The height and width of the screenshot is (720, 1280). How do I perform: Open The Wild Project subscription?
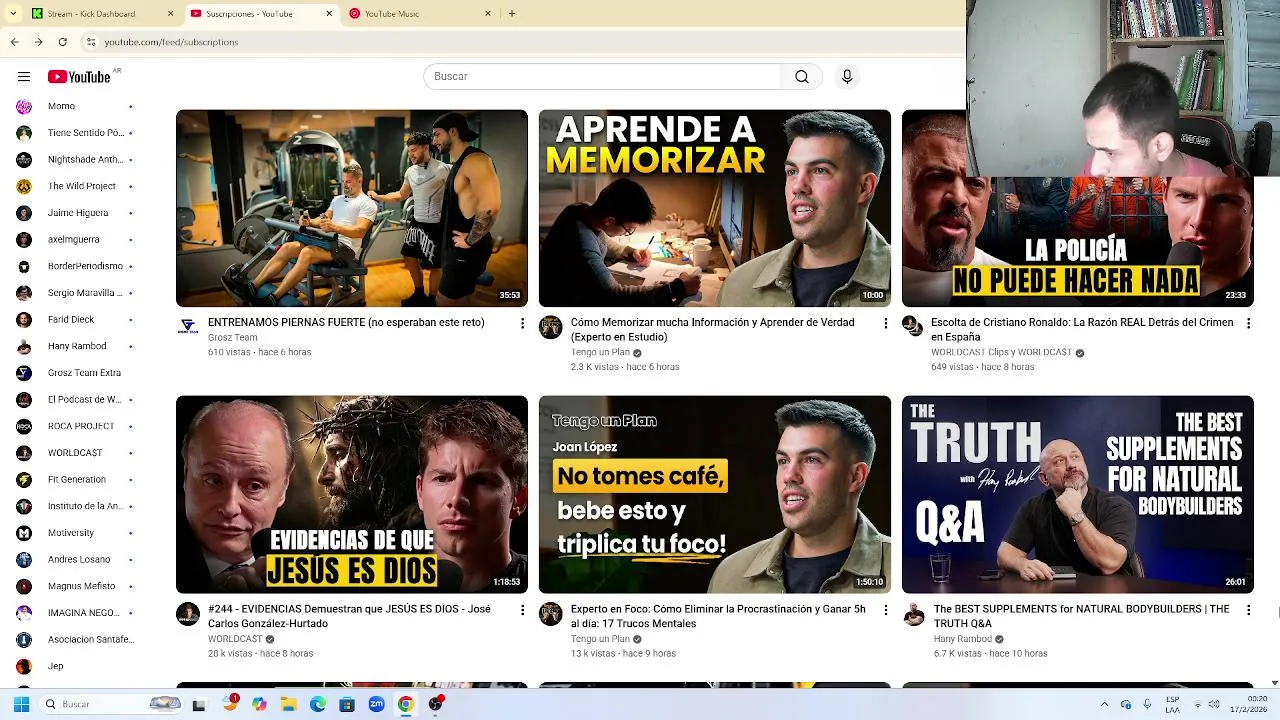(x=75, y=186)
